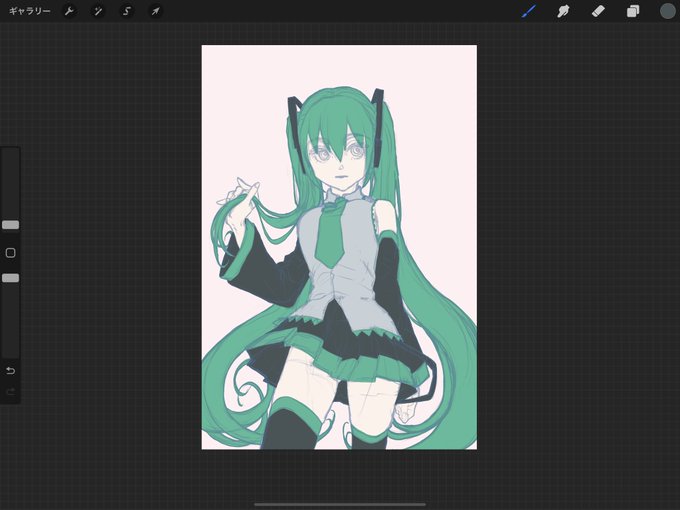Open the Layers panel
This screenshot has height=510, width=680.
click(x=633, y=11)
